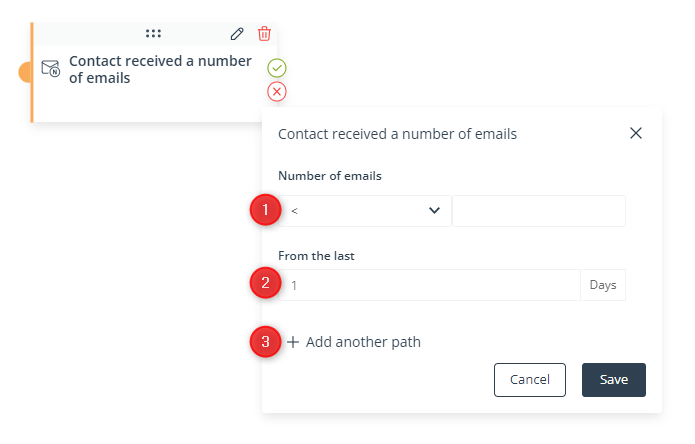Click the plus icon beside Add another path
The height and width of the screenshot is (444, 695).
(293, 342)
